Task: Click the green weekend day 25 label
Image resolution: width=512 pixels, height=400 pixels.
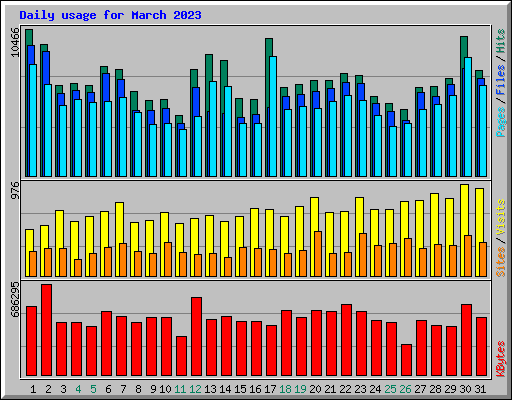Action: point(390,389)
